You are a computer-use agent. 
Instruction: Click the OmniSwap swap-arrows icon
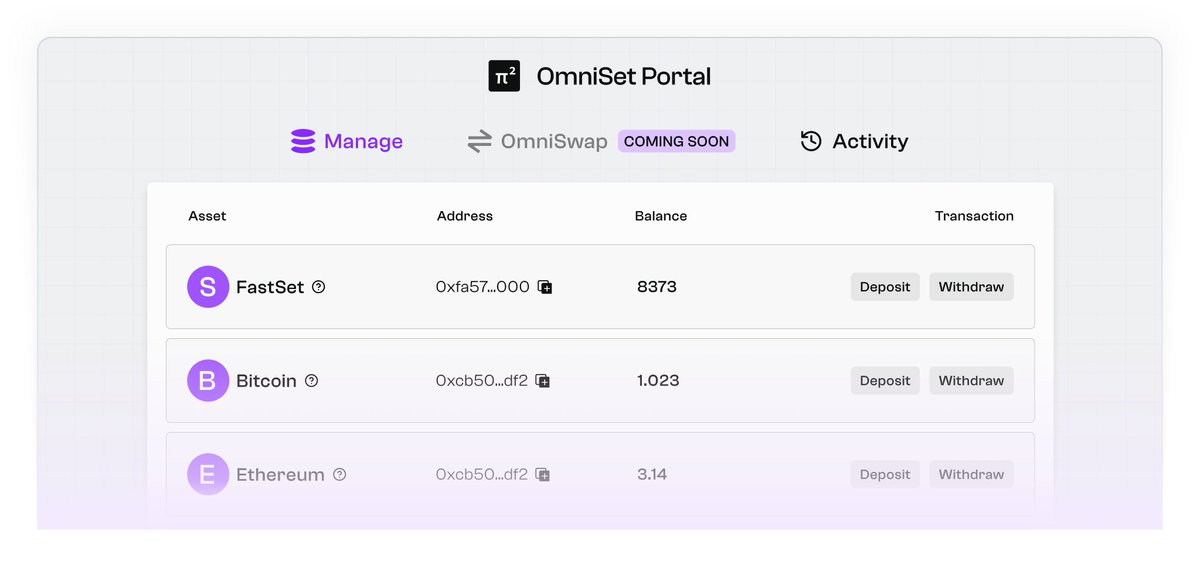(480, 141)
